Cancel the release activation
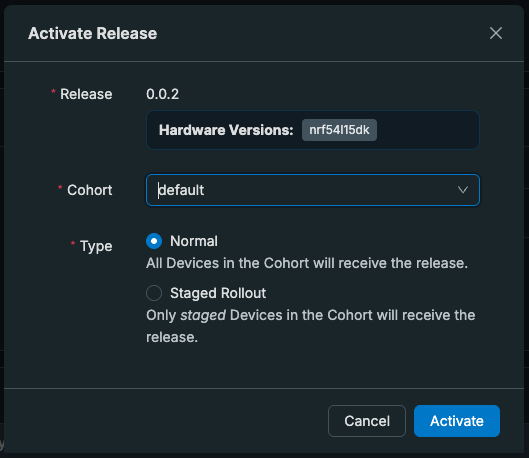 coord(367,421)
